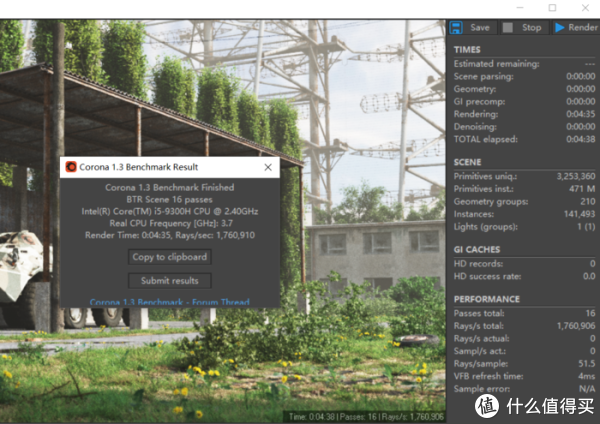Select the GI precomp time row
The width and height of the screenshot is (600, 424).
pyautogui.click(x=524, y=102)
